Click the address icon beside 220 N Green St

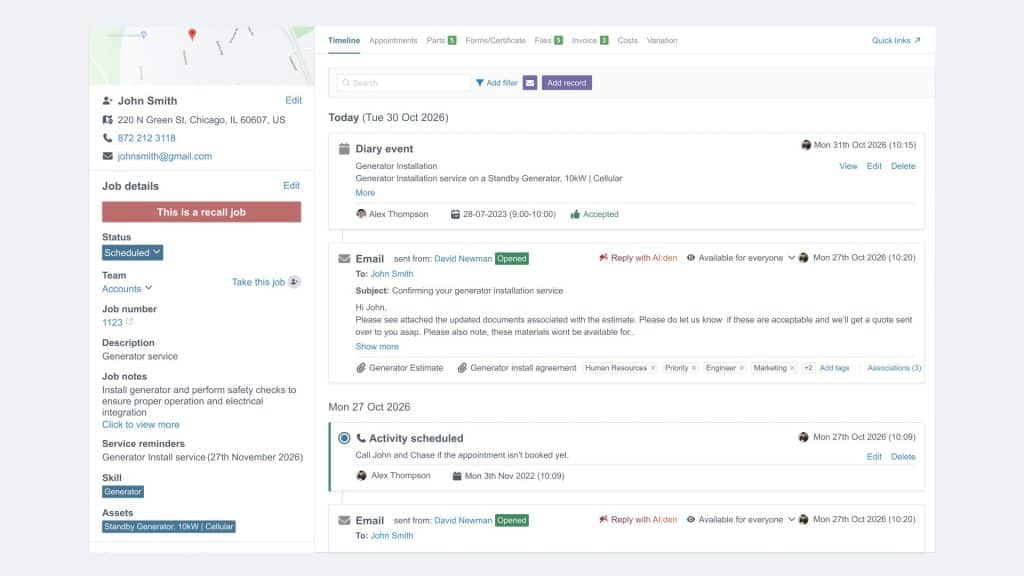(x=107, y=120)
